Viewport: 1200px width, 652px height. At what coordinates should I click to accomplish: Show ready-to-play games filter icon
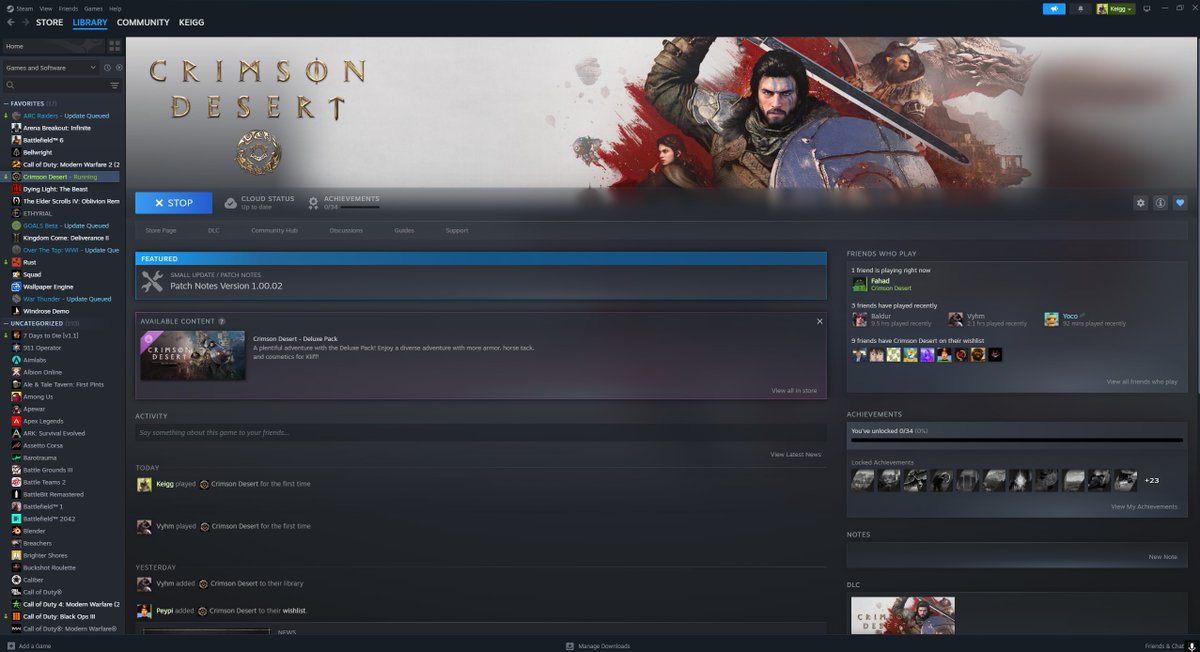click(118, 68)
